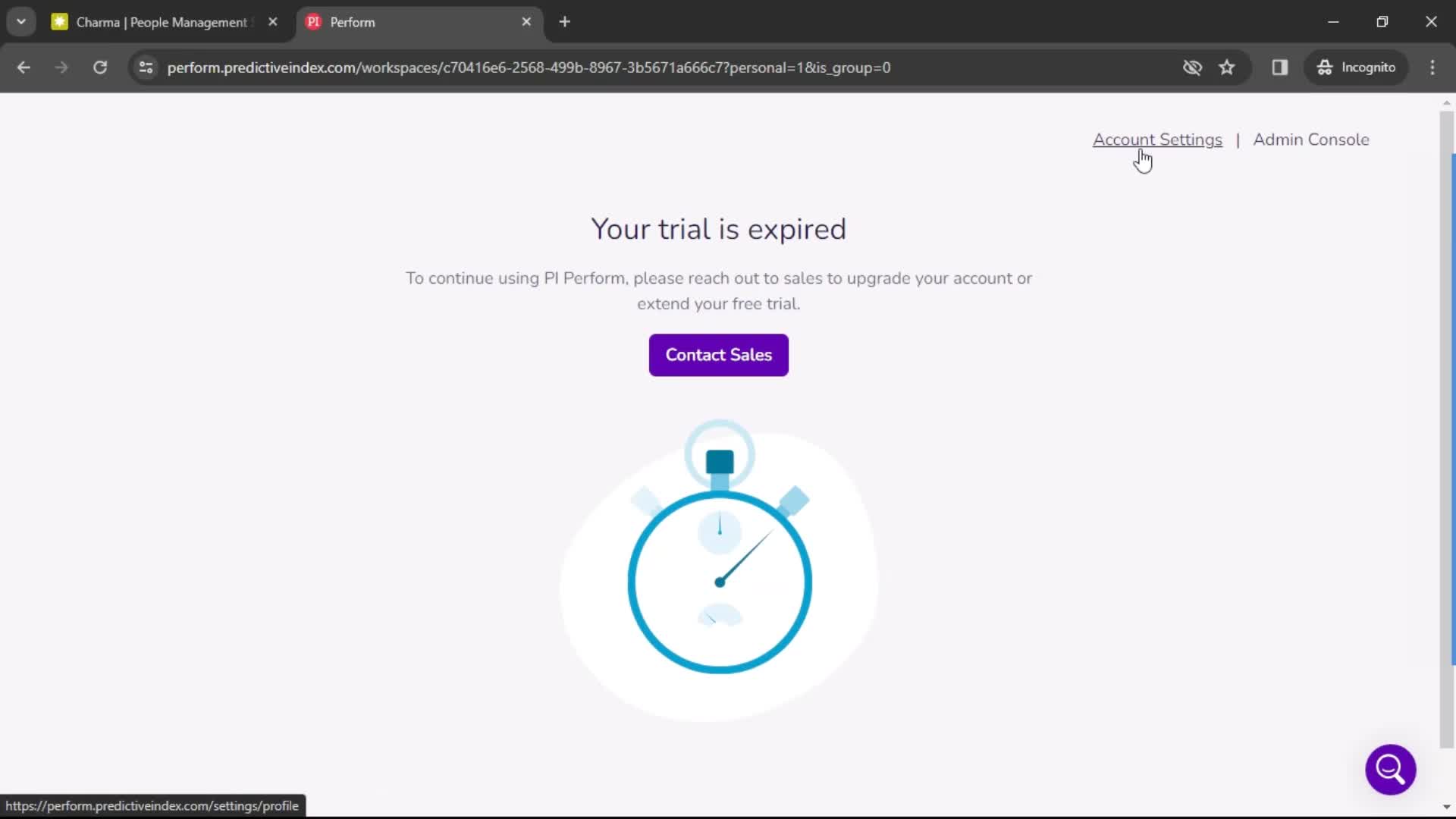The image size is (1456, 819).
Task: Click the browser back arrow
Action: pos(24,67)
